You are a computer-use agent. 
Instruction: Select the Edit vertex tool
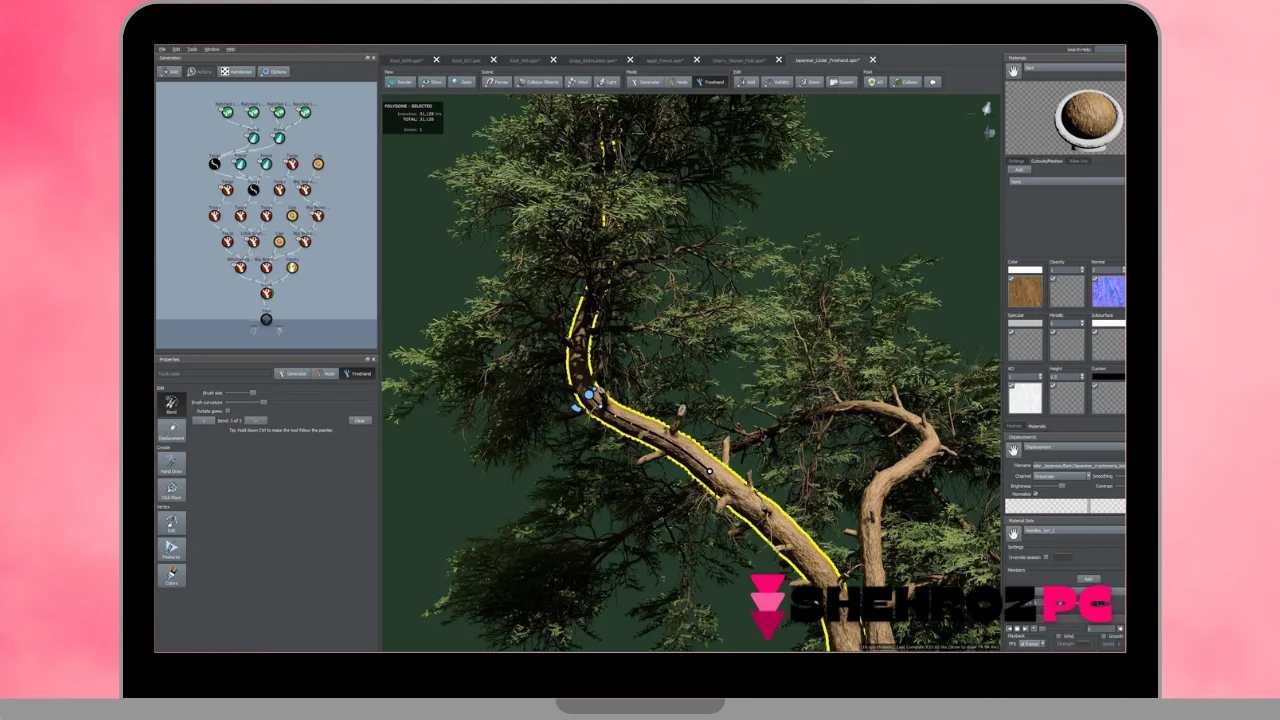(171, 522)
